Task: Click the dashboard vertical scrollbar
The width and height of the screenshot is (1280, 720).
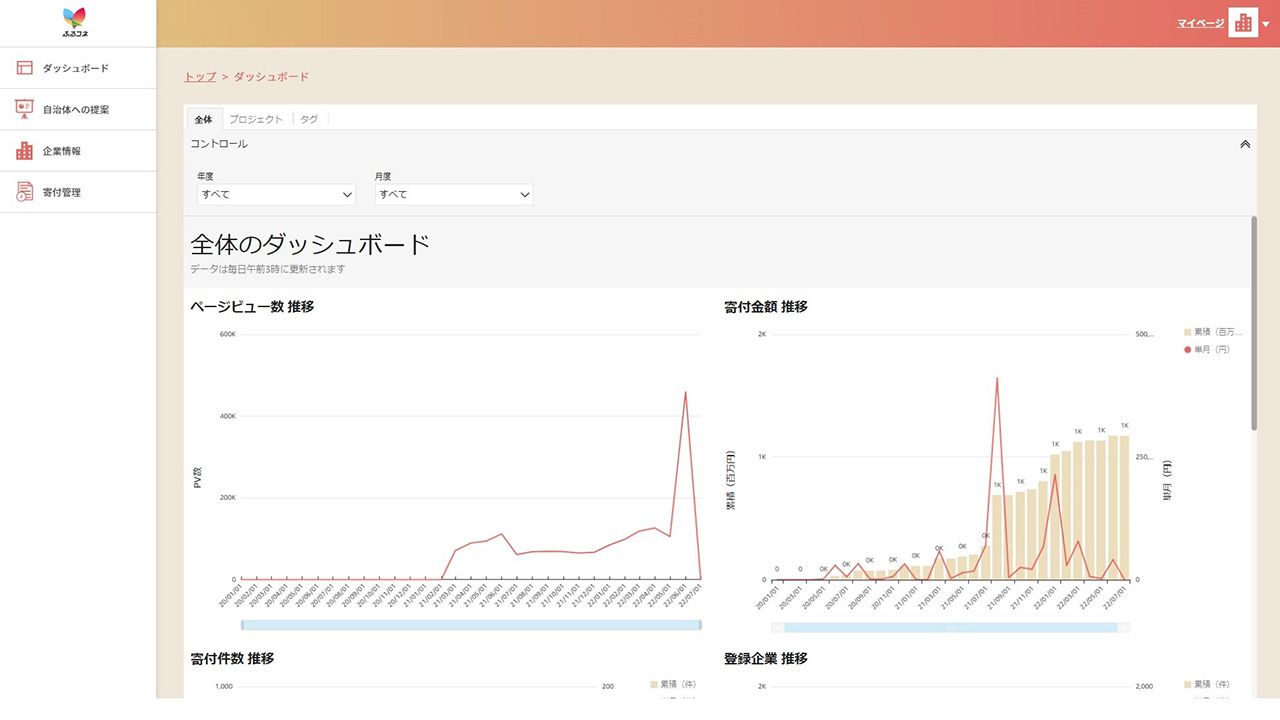Action: [x=1254, y=323]
